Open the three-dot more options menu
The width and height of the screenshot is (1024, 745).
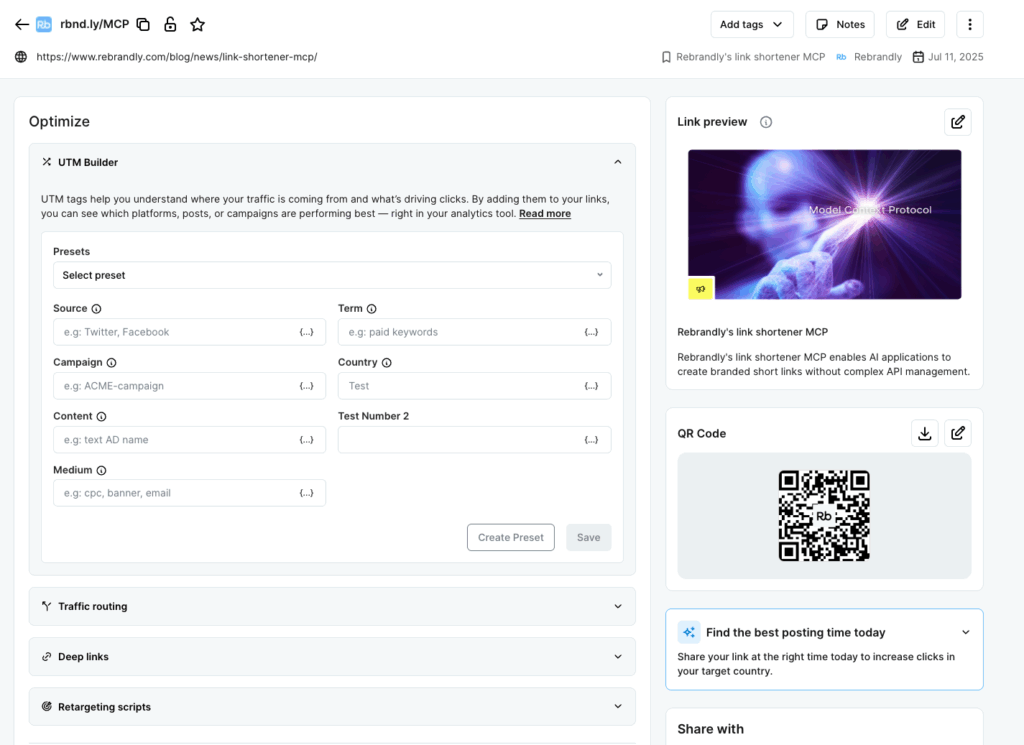[x=970, y=25]
